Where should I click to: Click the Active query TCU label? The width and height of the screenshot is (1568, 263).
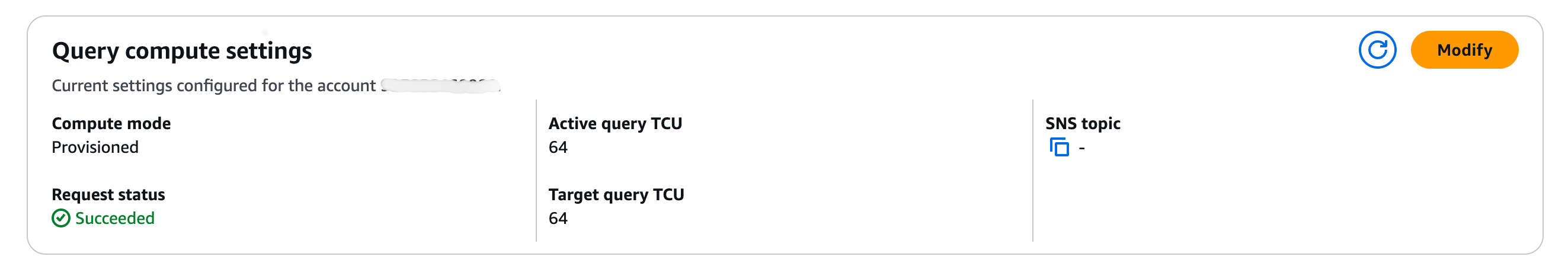pos(615,124)
